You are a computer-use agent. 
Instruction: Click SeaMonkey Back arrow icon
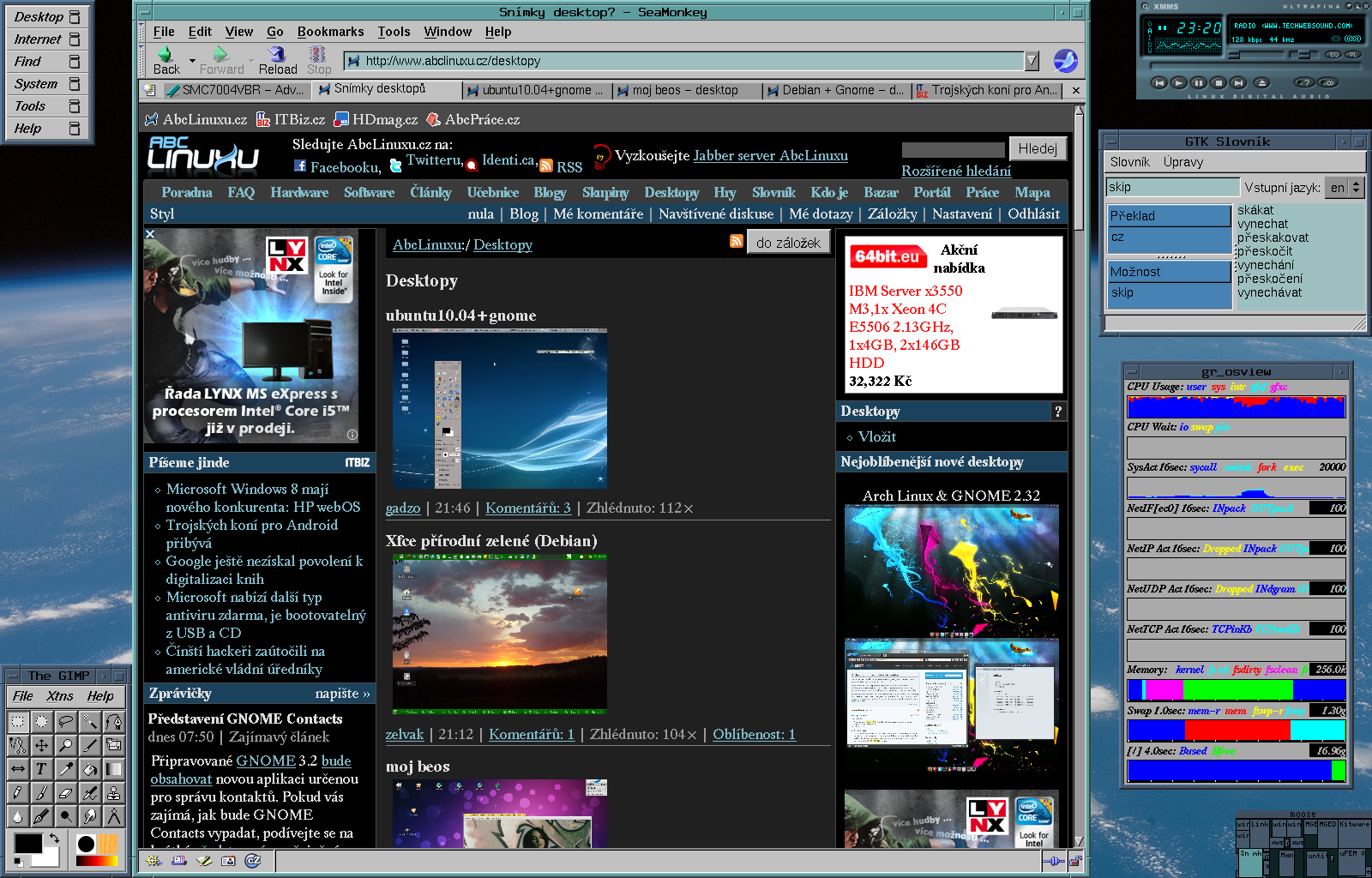click(x=164, y=54)
